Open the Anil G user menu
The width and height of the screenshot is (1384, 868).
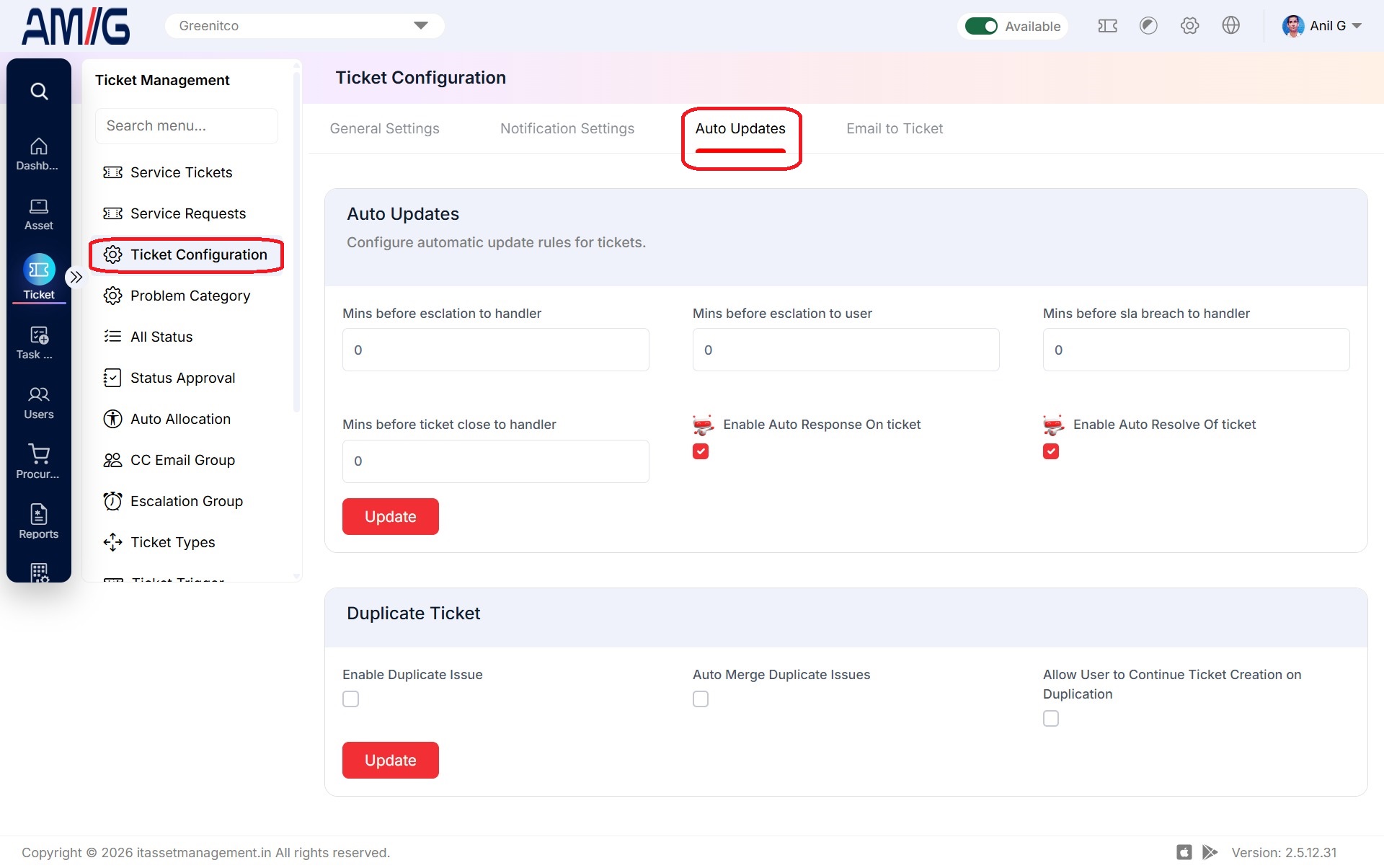pos(1321,26)
